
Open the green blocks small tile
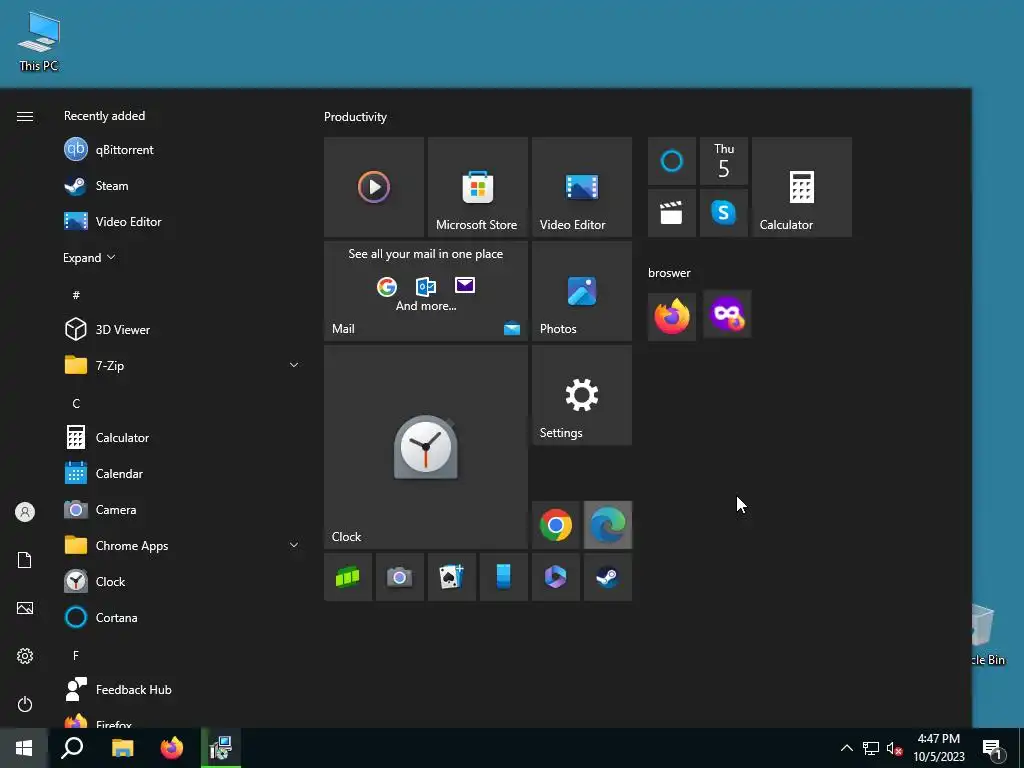click(x=348, y=577)
